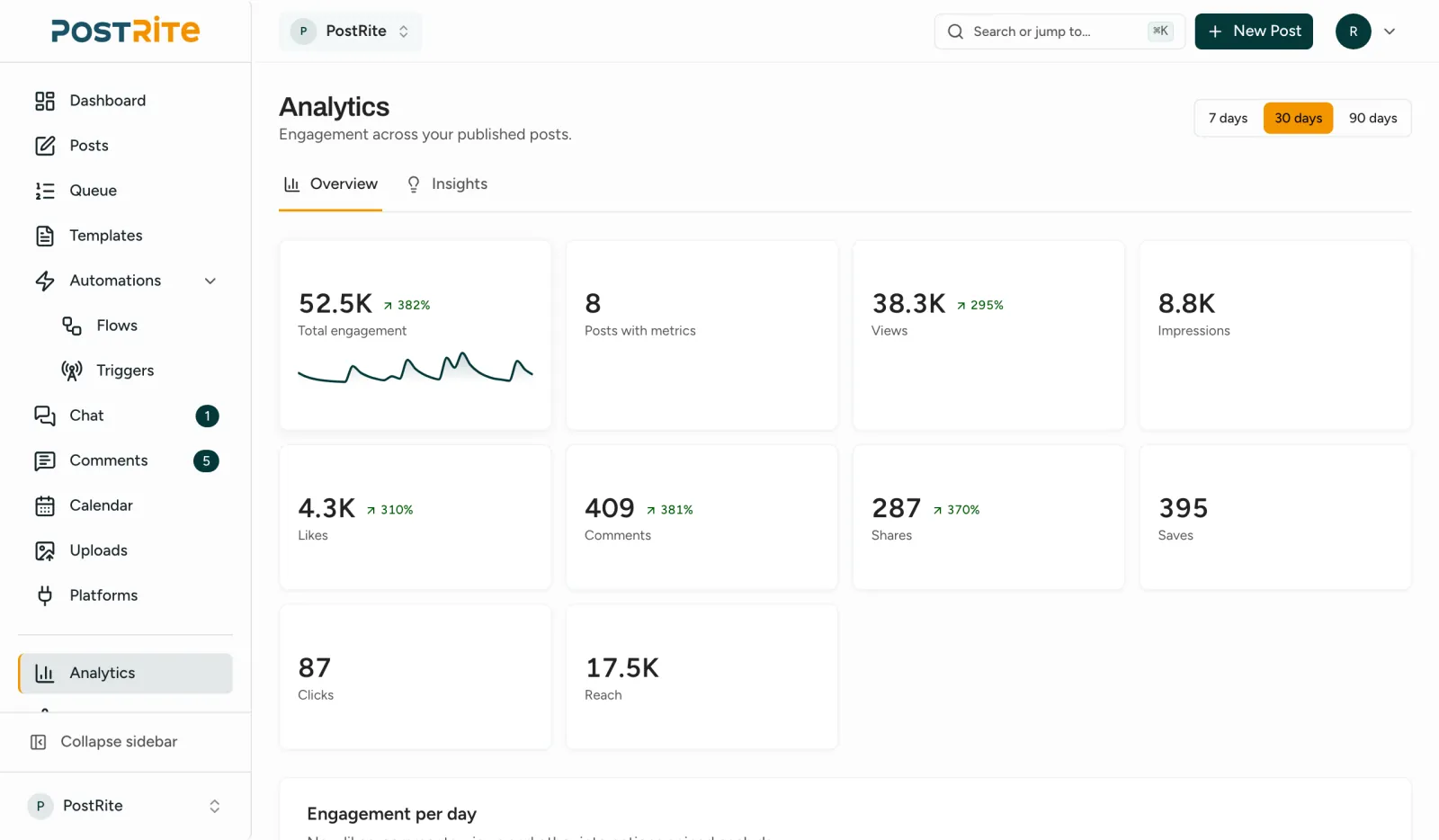Click the 38.3K Views value

[909, 304]
